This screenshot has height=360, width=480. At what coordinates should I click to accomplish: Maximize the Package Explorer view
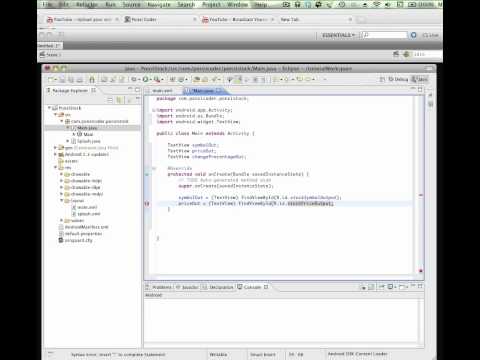tap(137, 90)
